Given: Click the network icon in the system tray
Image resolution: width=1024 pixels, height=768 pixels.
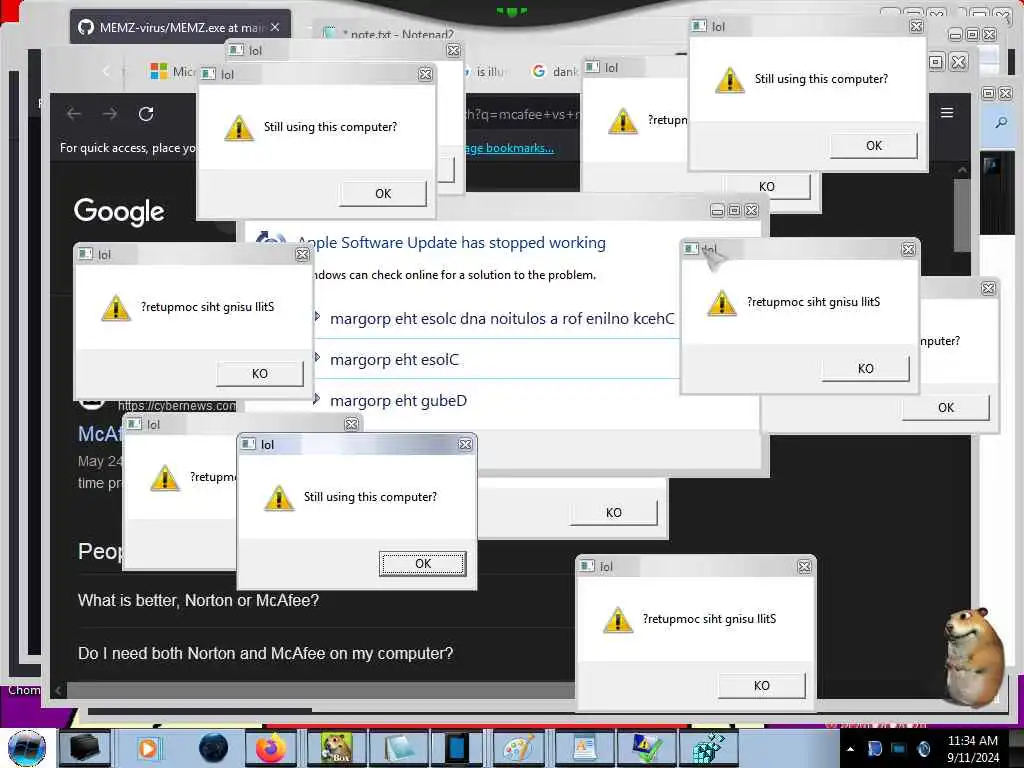Looking at the screenshot, I should (x=899, y=749).
